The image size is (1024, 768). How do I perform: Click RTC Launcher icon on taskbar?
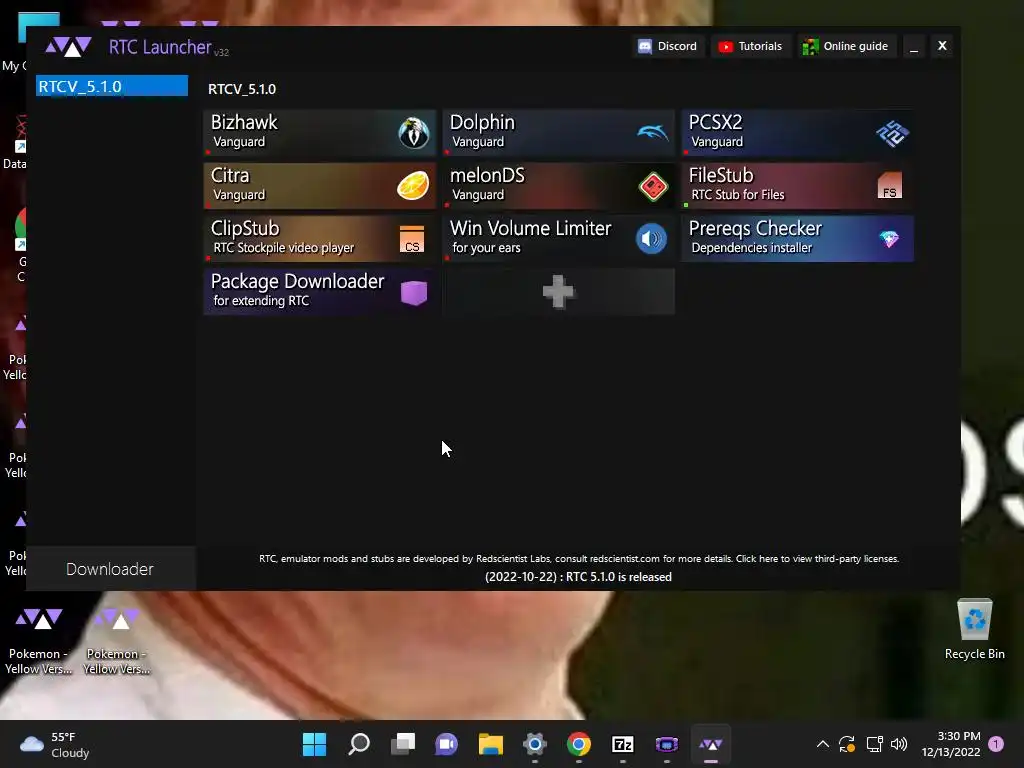(x=711, y=744)
